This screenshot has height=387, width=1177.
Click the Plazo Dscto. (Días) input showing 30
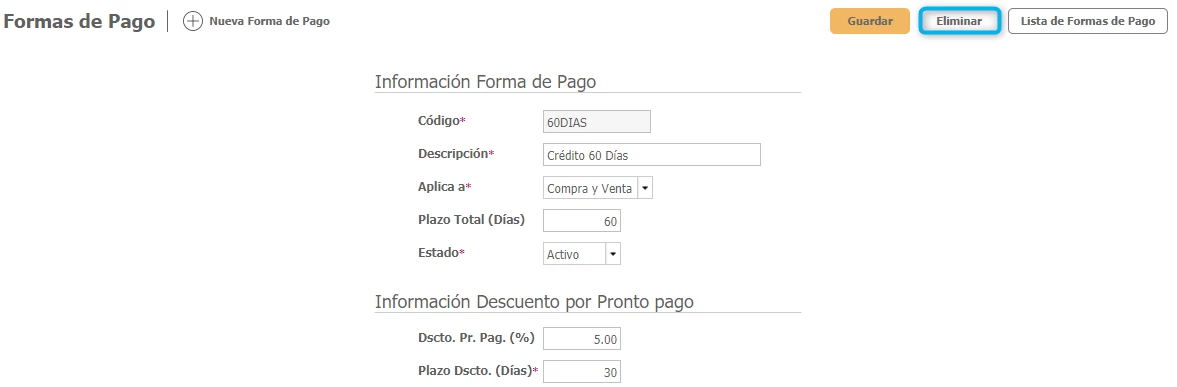pyautogui.click(x=582, y=372)
